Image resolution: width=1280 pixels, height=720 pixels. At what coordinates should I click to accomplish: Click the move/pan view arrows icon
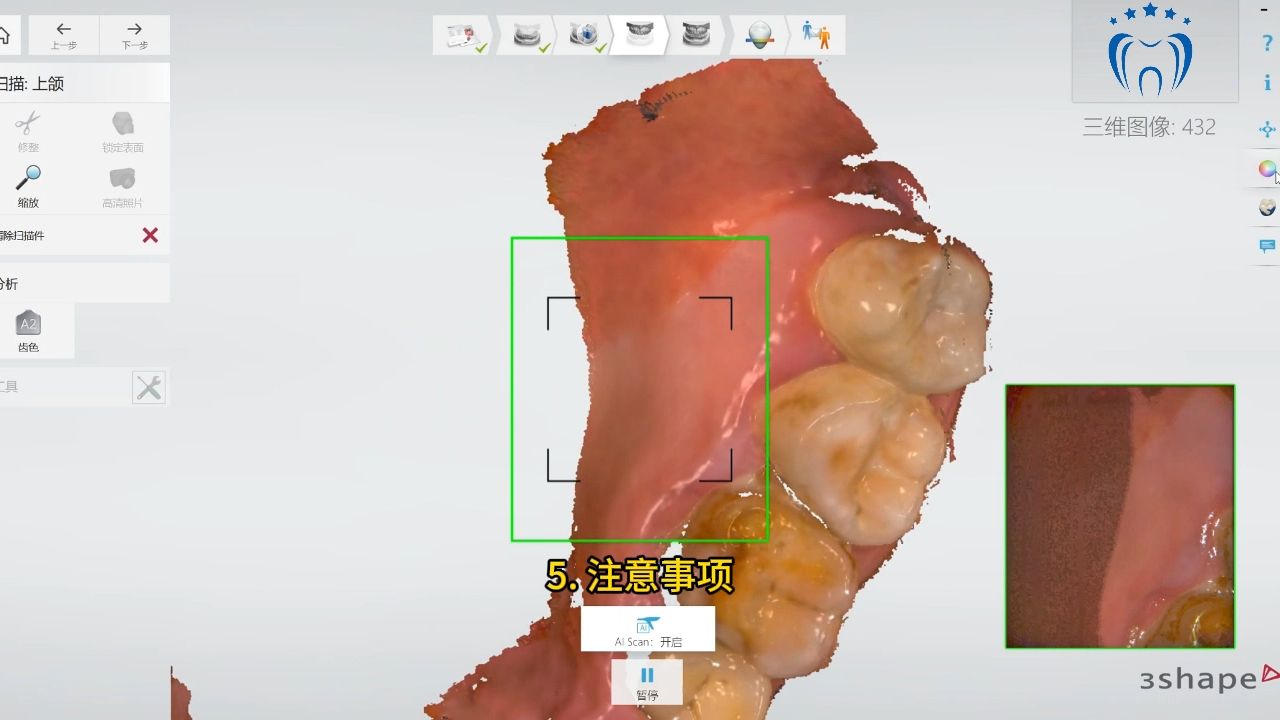(x=1267, y=130)
